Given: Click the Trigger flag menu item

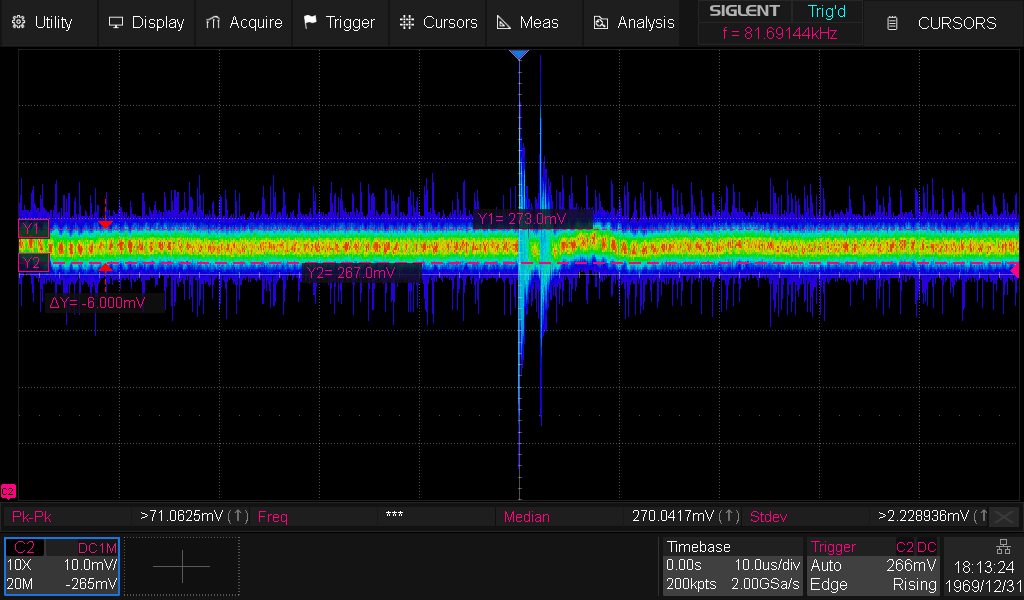Looking at the screenshot, I should tap(339, 22).
